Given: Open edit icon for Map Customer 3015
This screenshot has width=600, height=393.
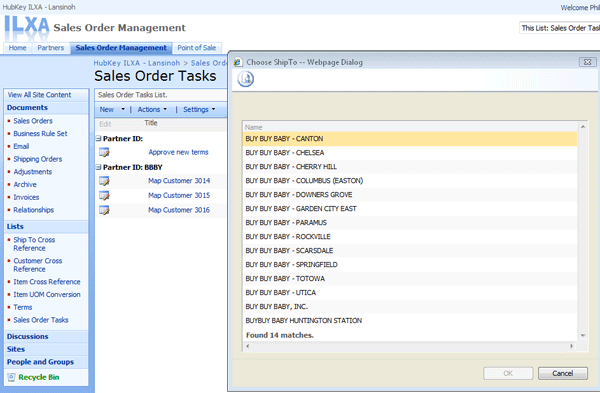Looking at the screenshot, I should [x=104, y=196].
